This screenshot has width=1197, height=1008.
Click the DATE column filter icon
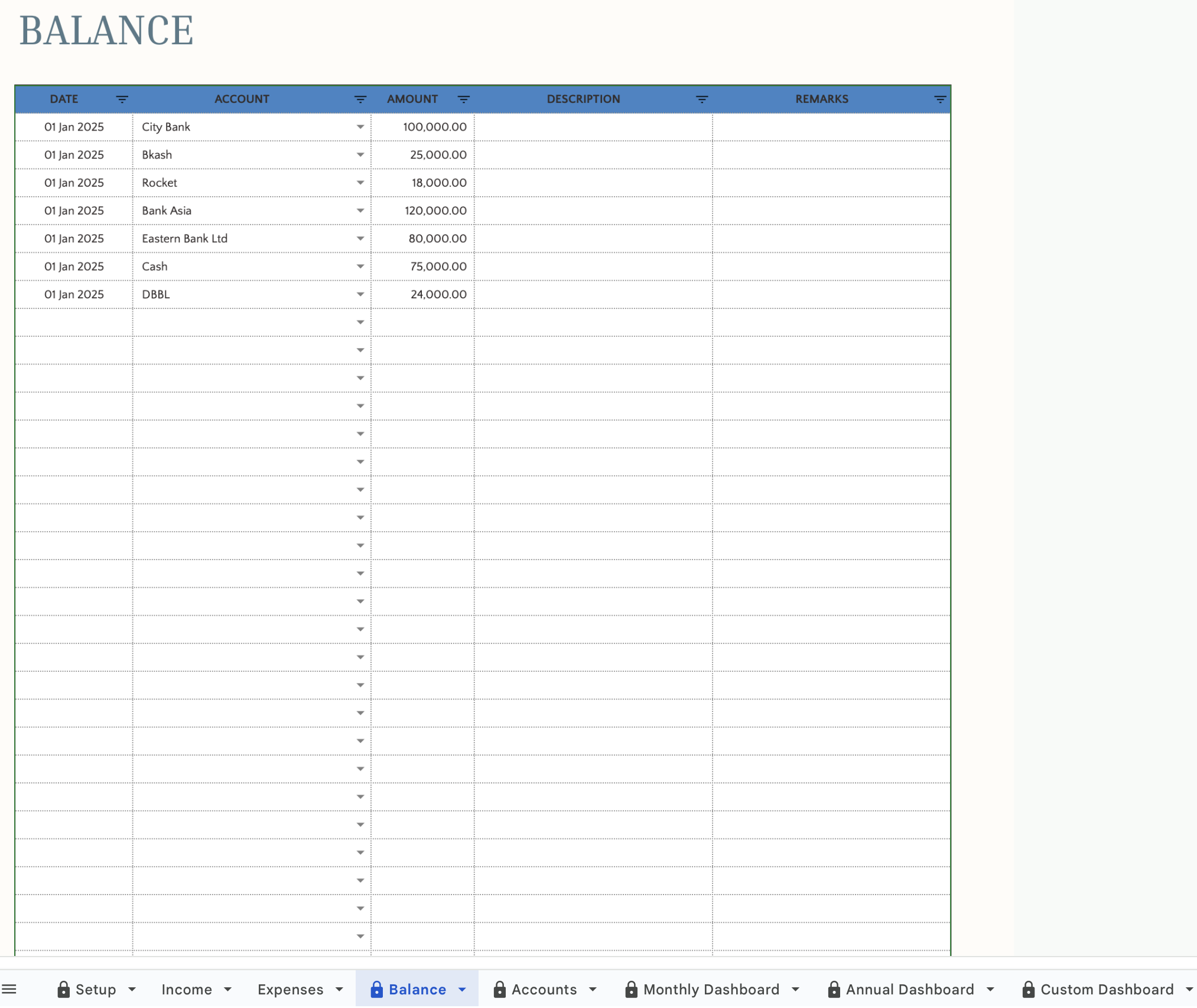pyautogui.click(x=122, y=99)
